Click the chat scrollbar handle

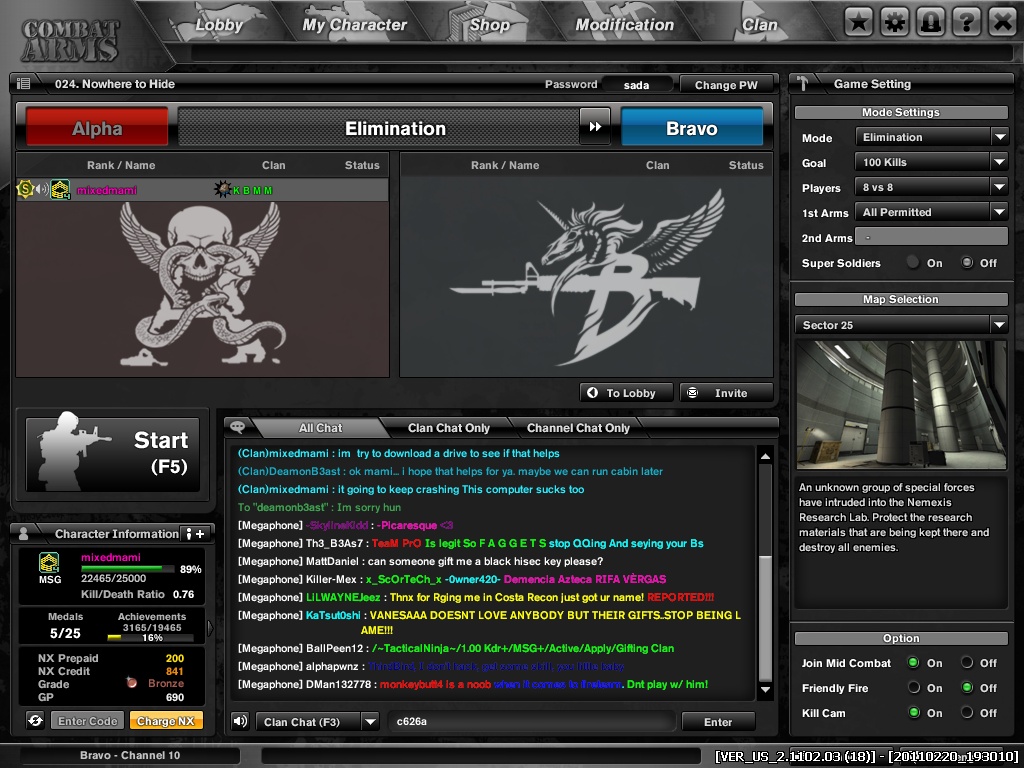pos(765,617)
